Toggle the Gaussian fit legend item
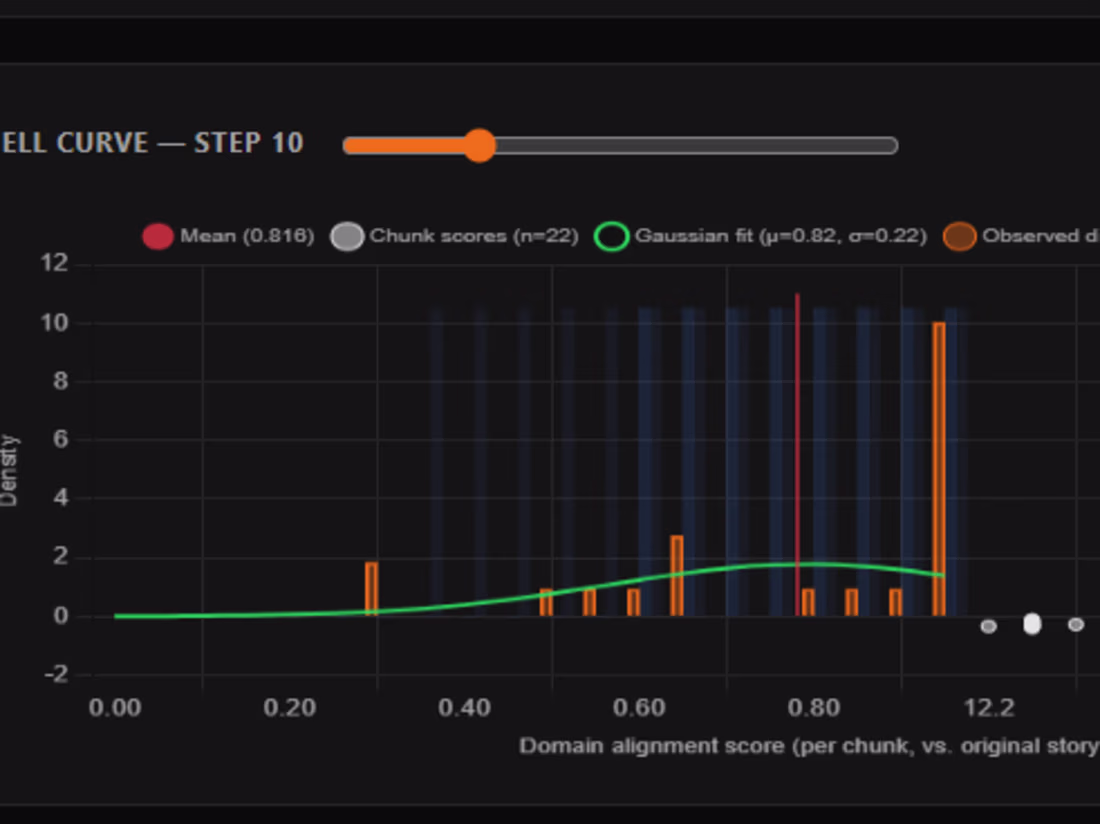1100x824 pixels. [760, 236]
